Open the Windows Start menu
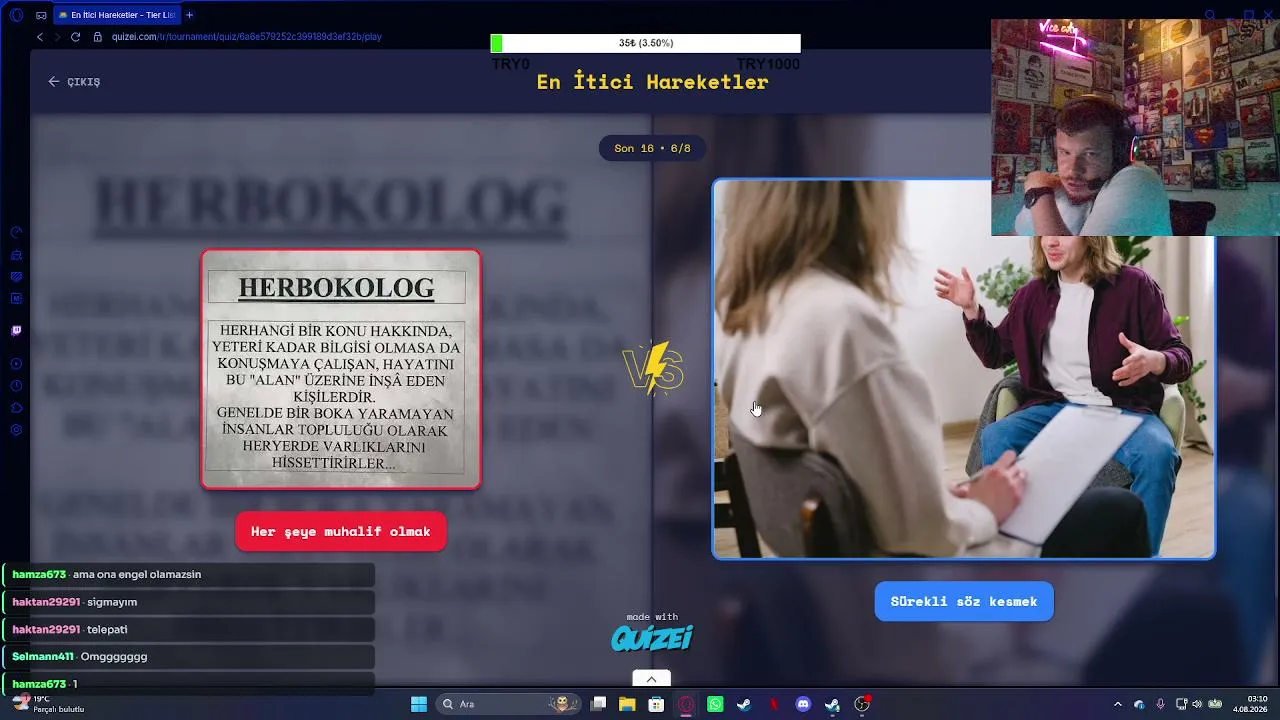The width and height of the screenshot is (1280, 720). click(419, 704)
